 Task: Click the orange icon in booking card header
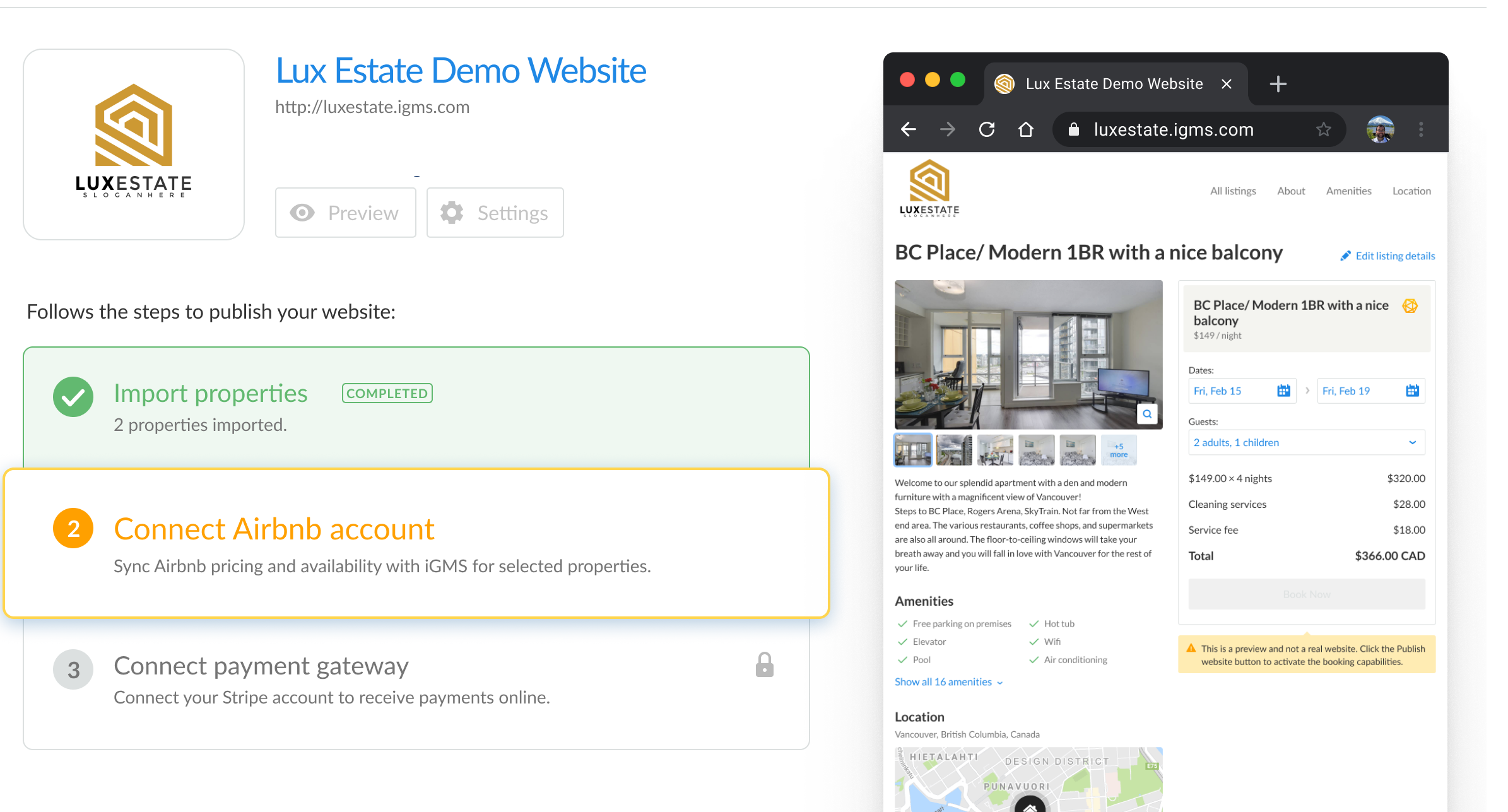(x=1410, y=306)
